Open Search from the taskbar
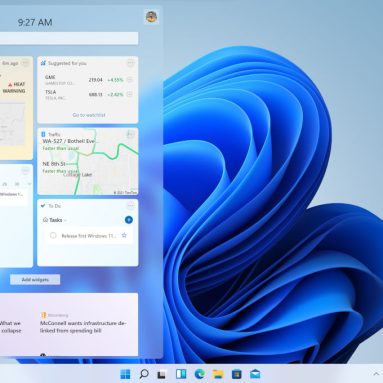The height and width of the screenshot is (383, 383). (144, 374)
